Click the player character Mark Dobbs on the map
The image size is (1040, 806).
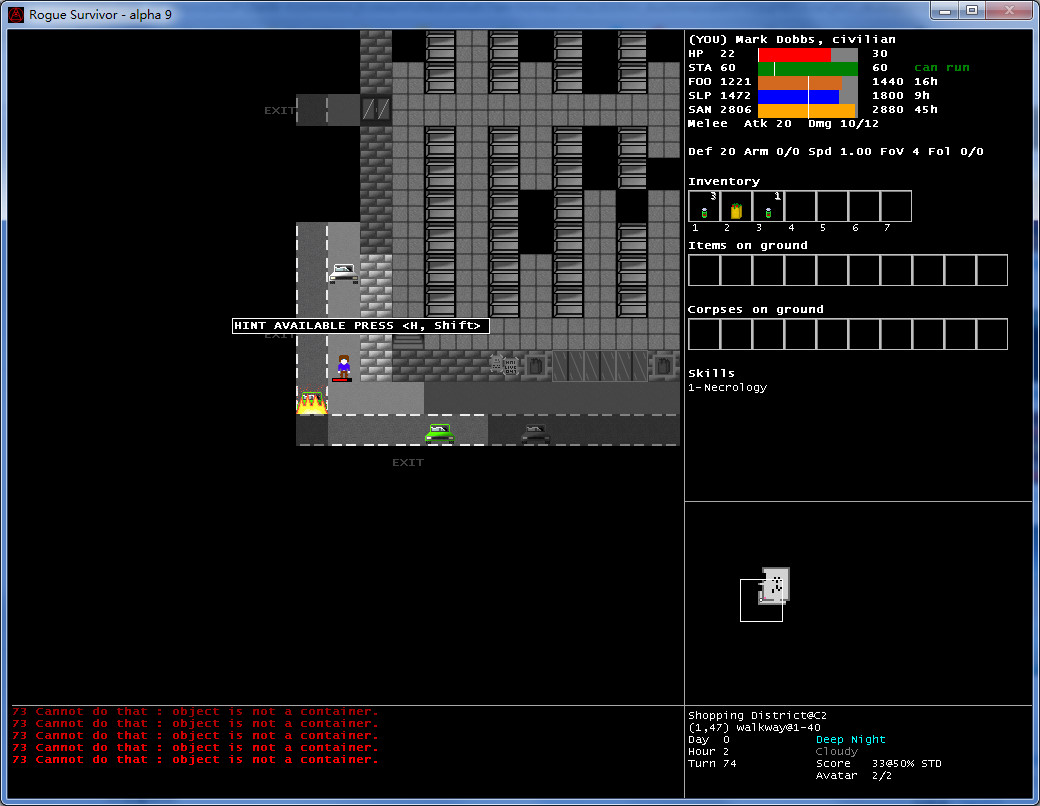click(344, 366)
